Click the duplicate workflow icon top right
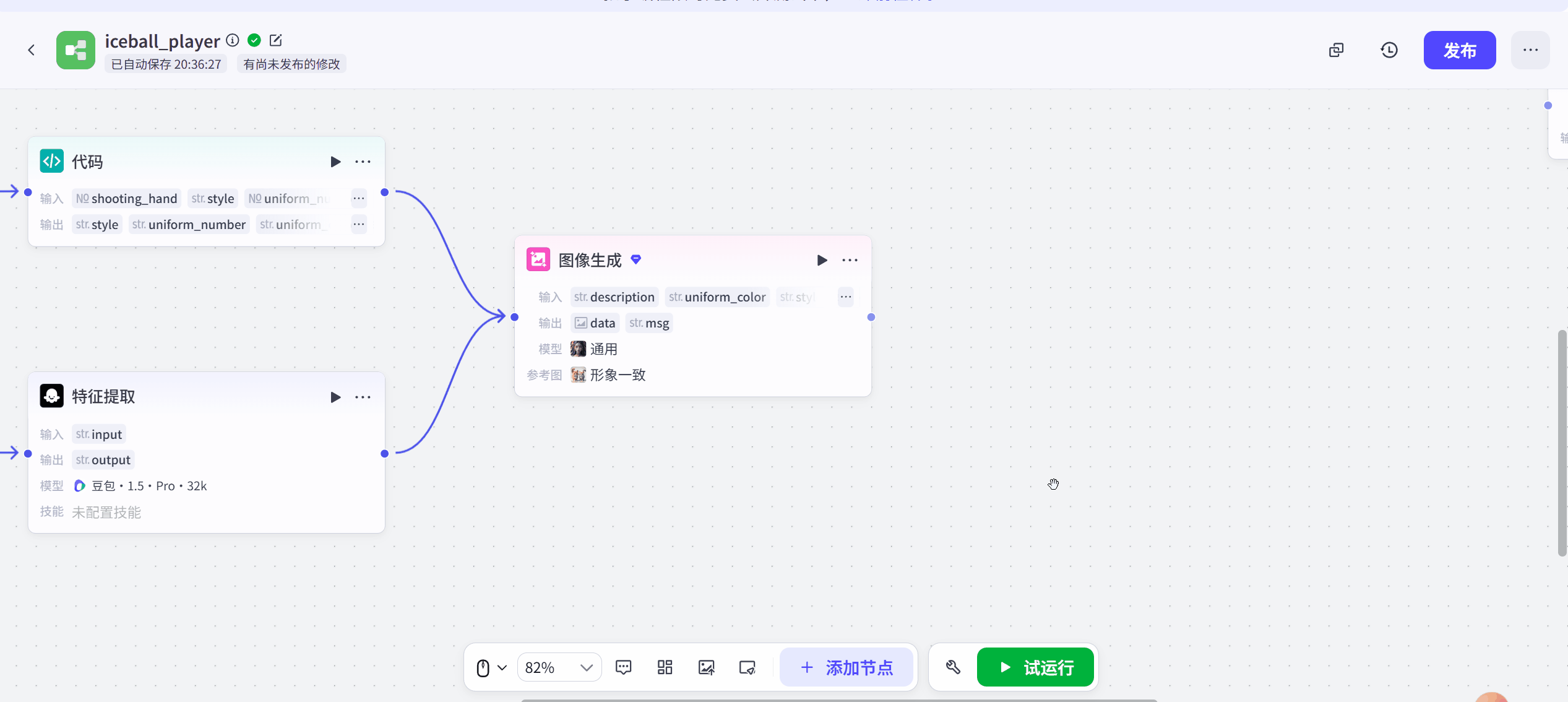The height and width of the screenshot is (702, 1568). (x=1337, y=50)
